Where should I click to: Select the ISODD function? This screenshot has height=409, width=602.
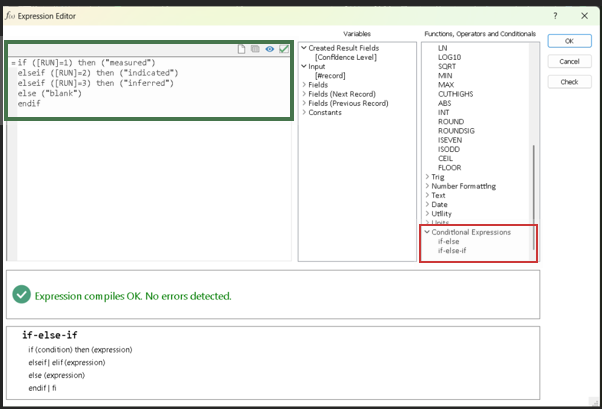click(449, 149)
